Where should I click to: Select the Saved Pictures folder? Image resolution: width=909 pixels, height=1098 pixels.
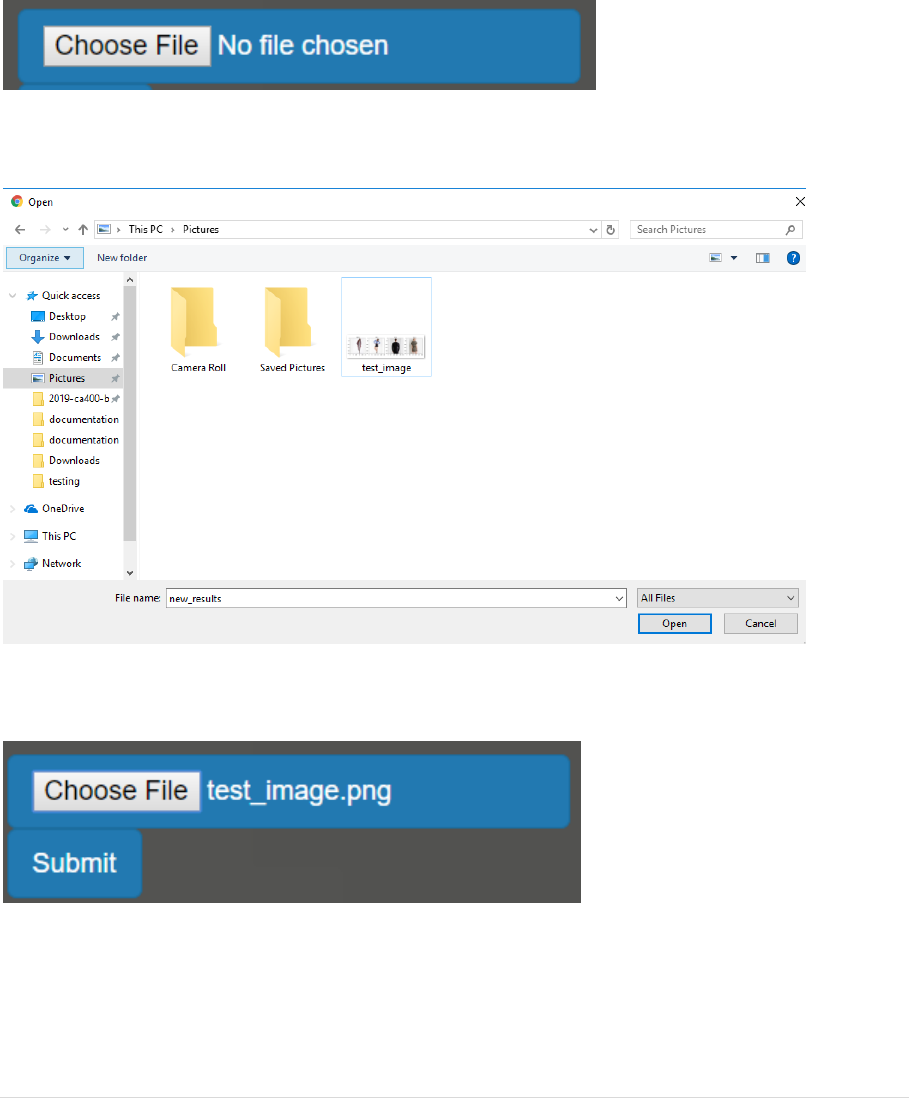[x=292, y=328]
